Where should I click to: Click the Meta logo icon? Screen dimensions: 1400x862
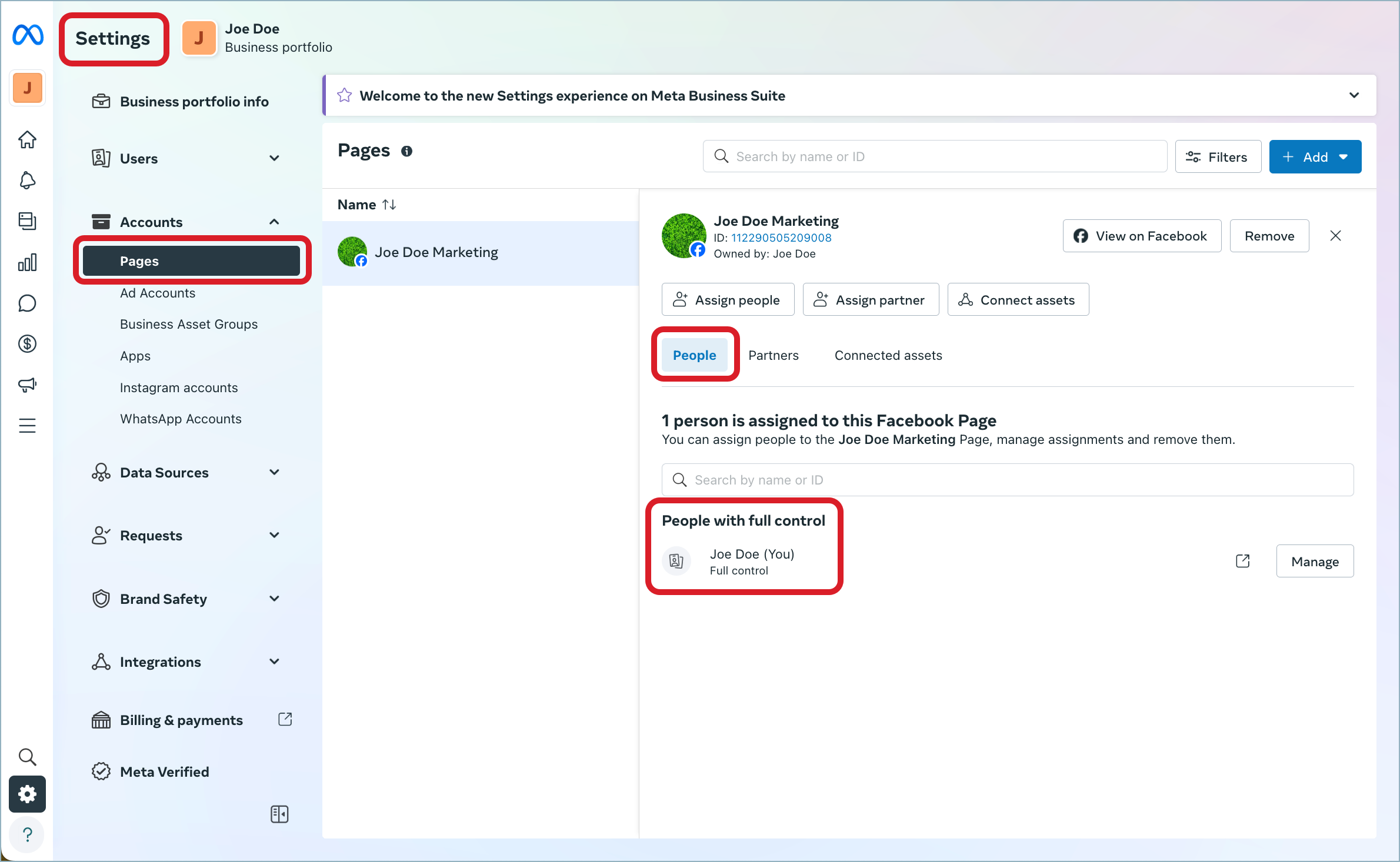[x=27, y=35]
